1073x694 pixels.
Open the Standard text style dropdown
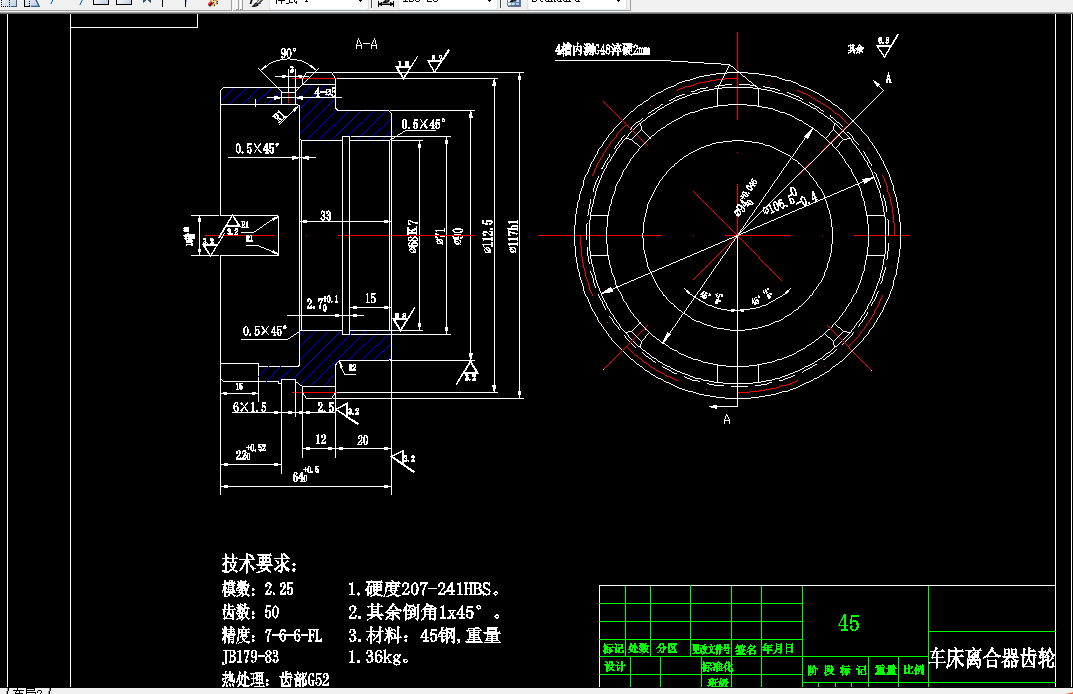point(617,3)
